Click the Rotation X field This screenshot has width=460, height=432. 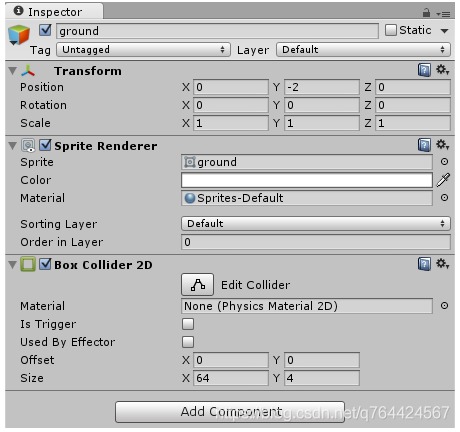click(231, 105)
